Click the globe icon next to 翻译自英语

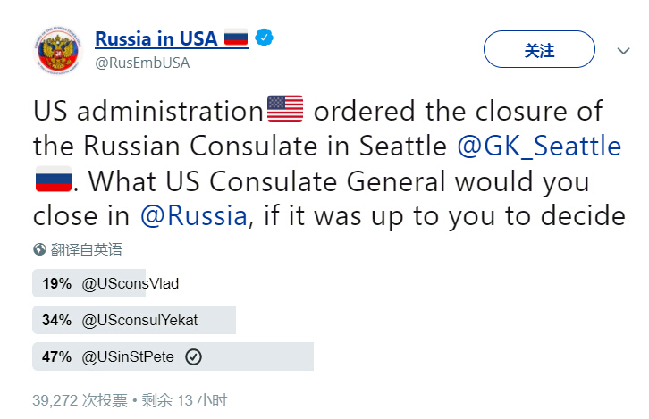click(x=40, y=249)
